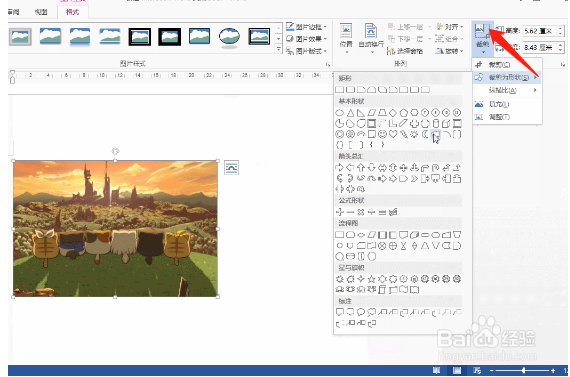Choose the trapezoid in basic shapes
The width and height of the screenshot is (570, 377).
[382, 113]
